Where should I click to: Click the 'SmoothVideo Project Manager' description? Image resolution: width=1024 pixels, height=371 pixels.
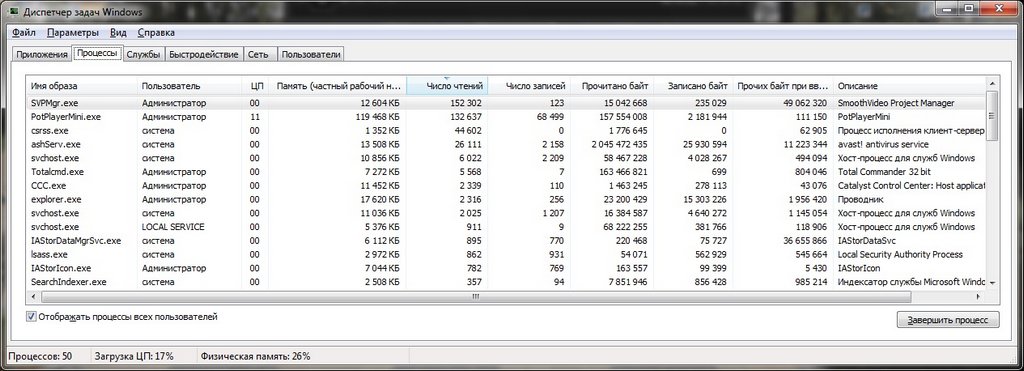pos(896,103)
